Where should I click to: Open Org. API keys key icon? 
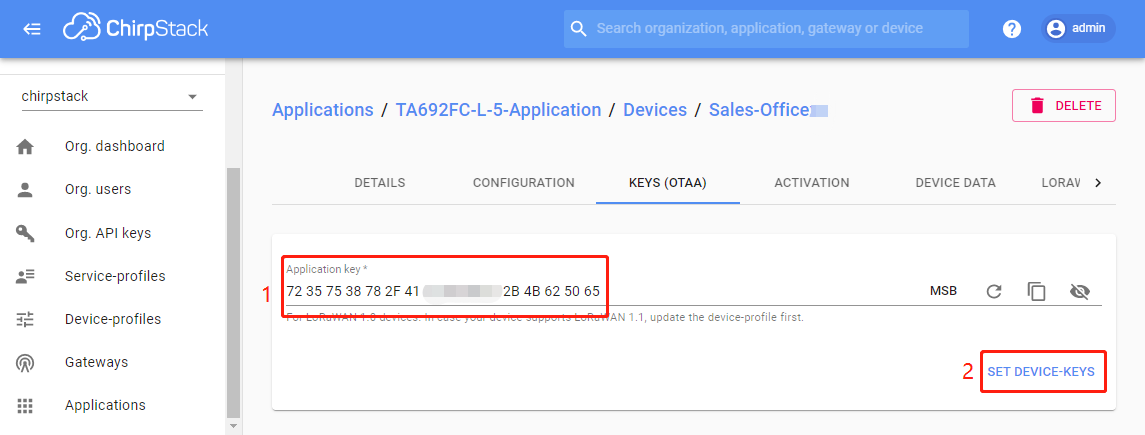(x=26, y=234)
